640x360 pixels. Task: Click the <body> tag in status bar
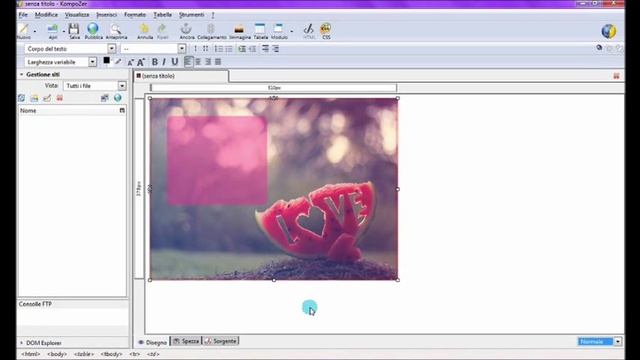coord(57,354)
